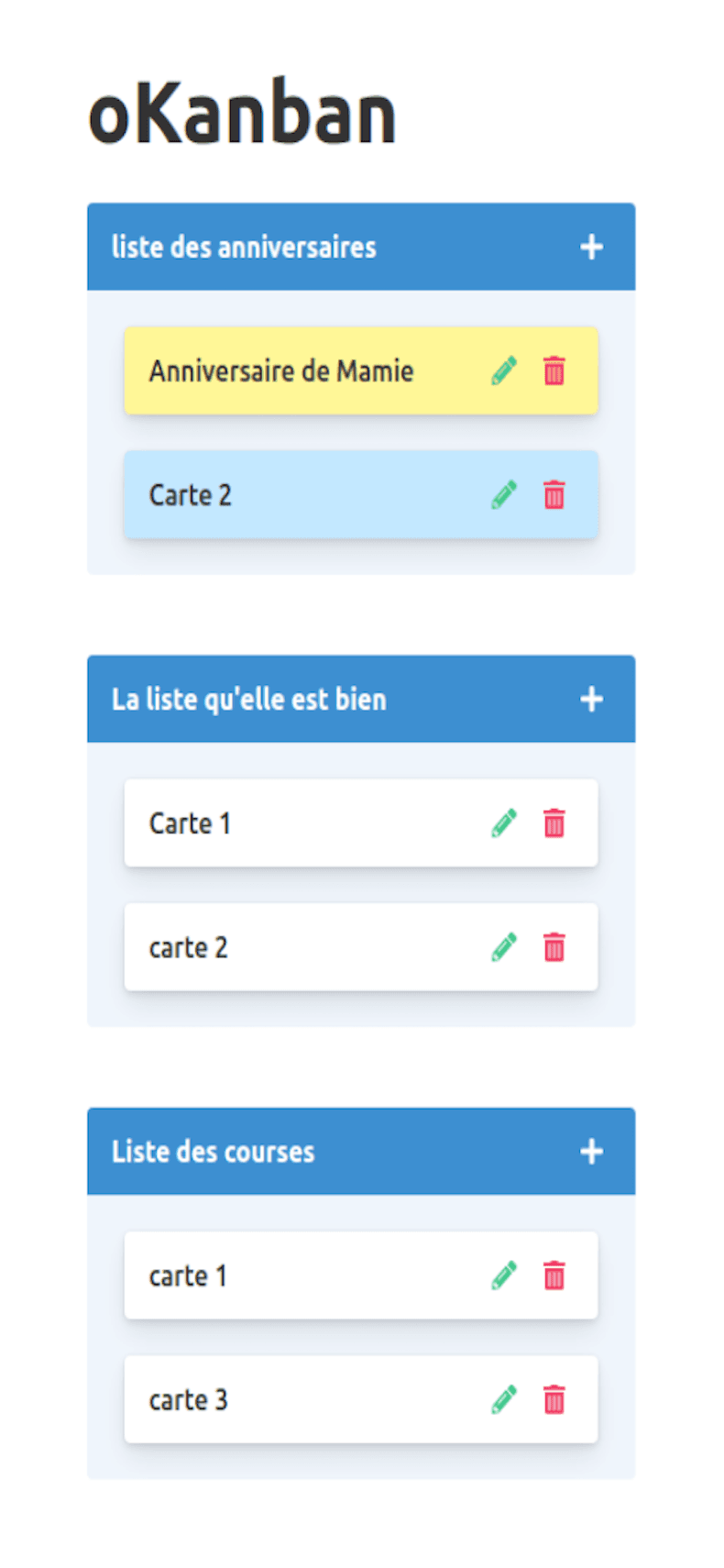
Task: Click pencil icon on Carte 1 card
Action: (504, 823)
